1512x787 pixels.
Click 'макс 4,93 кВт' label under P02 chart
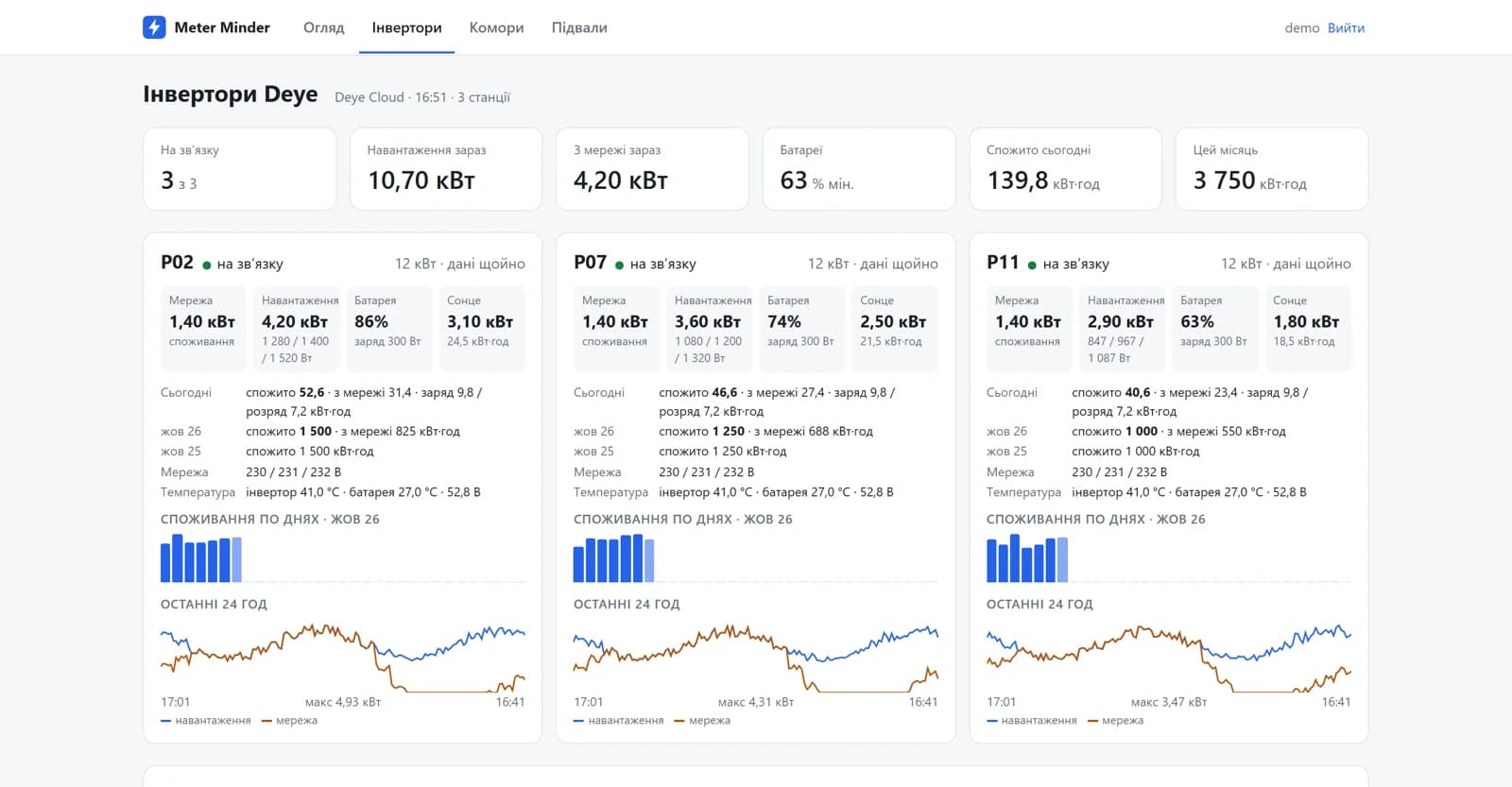point(343,702)
